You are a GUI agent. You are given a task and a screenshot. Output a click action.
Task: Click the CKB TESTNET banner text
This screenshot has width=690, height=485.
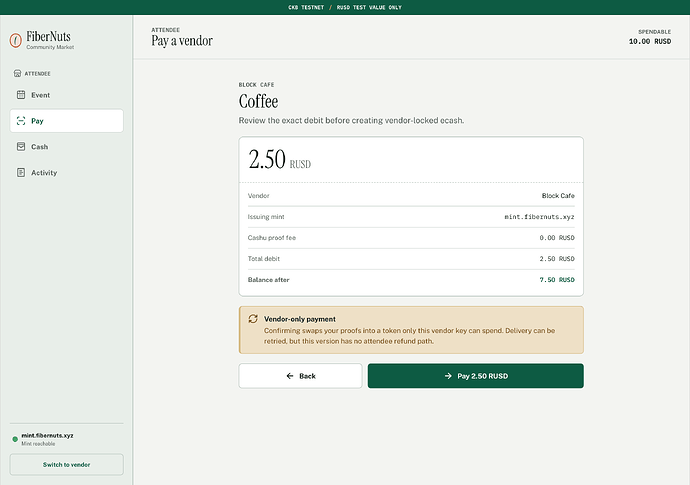pyautogui.click(x=306, y=7)
